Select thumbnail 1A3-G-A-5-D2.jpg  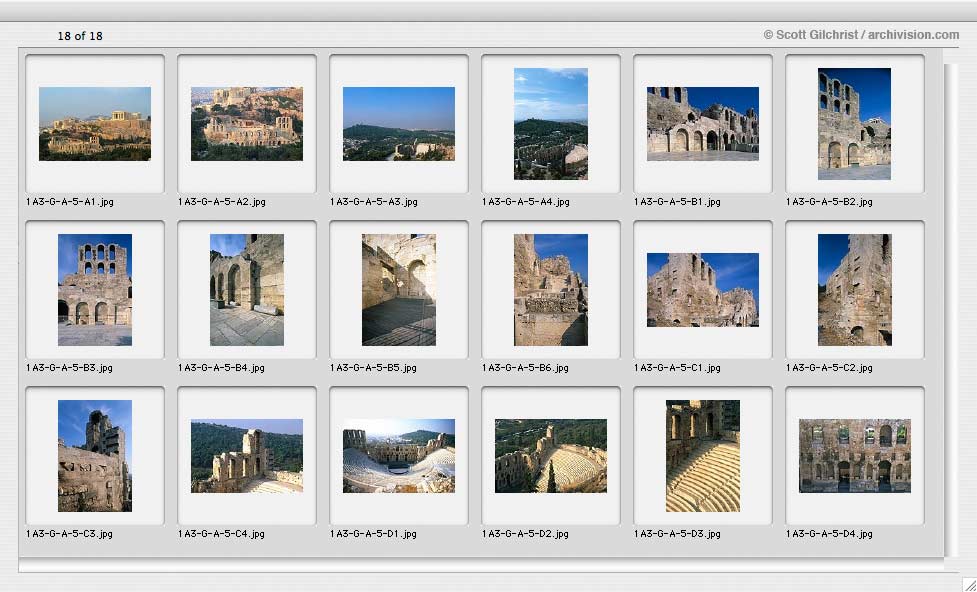(x=551, y=456)
